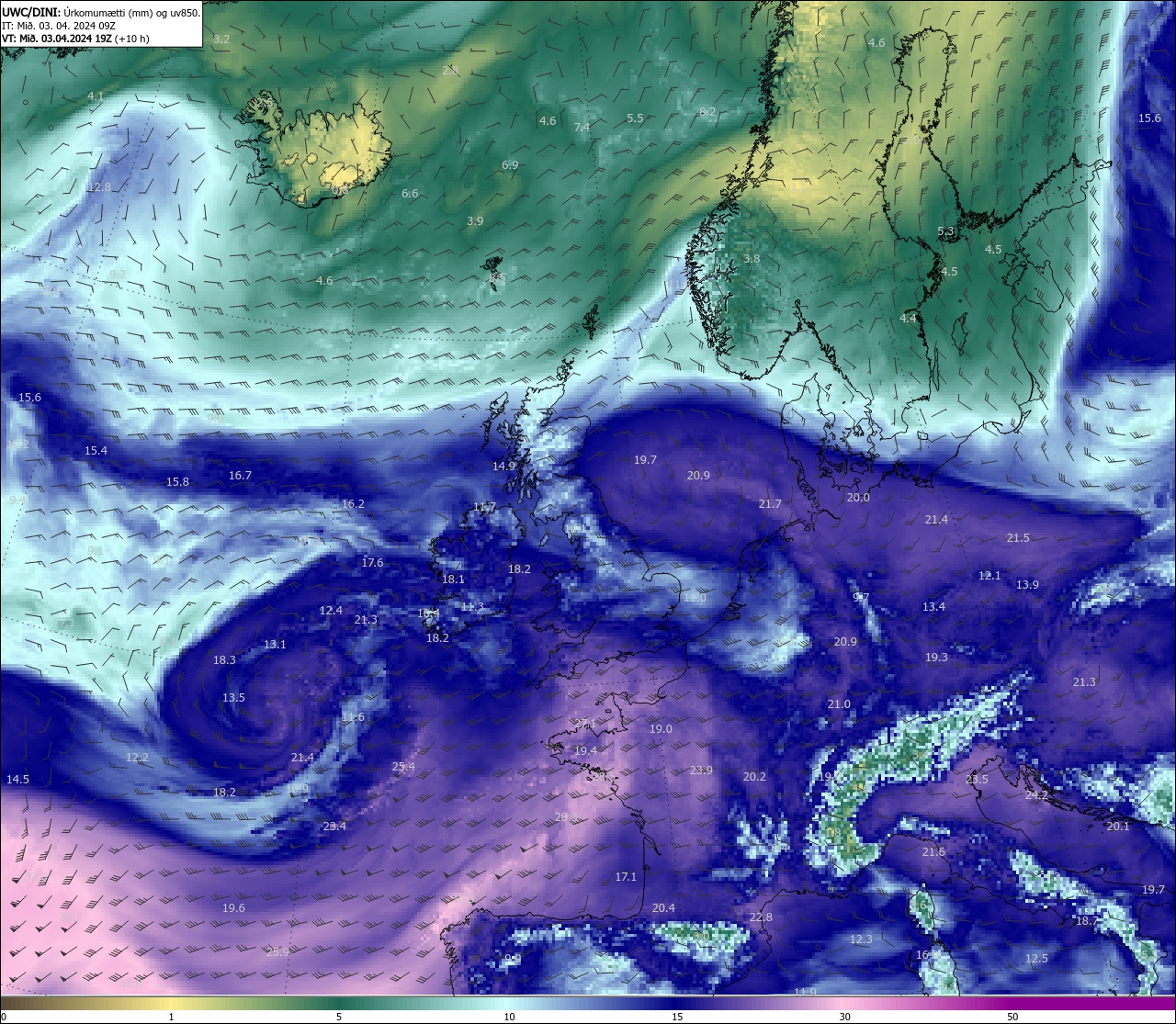Click the '18.3' value label
This screenshot has height=1024, width=1176.
click(224, 660)
